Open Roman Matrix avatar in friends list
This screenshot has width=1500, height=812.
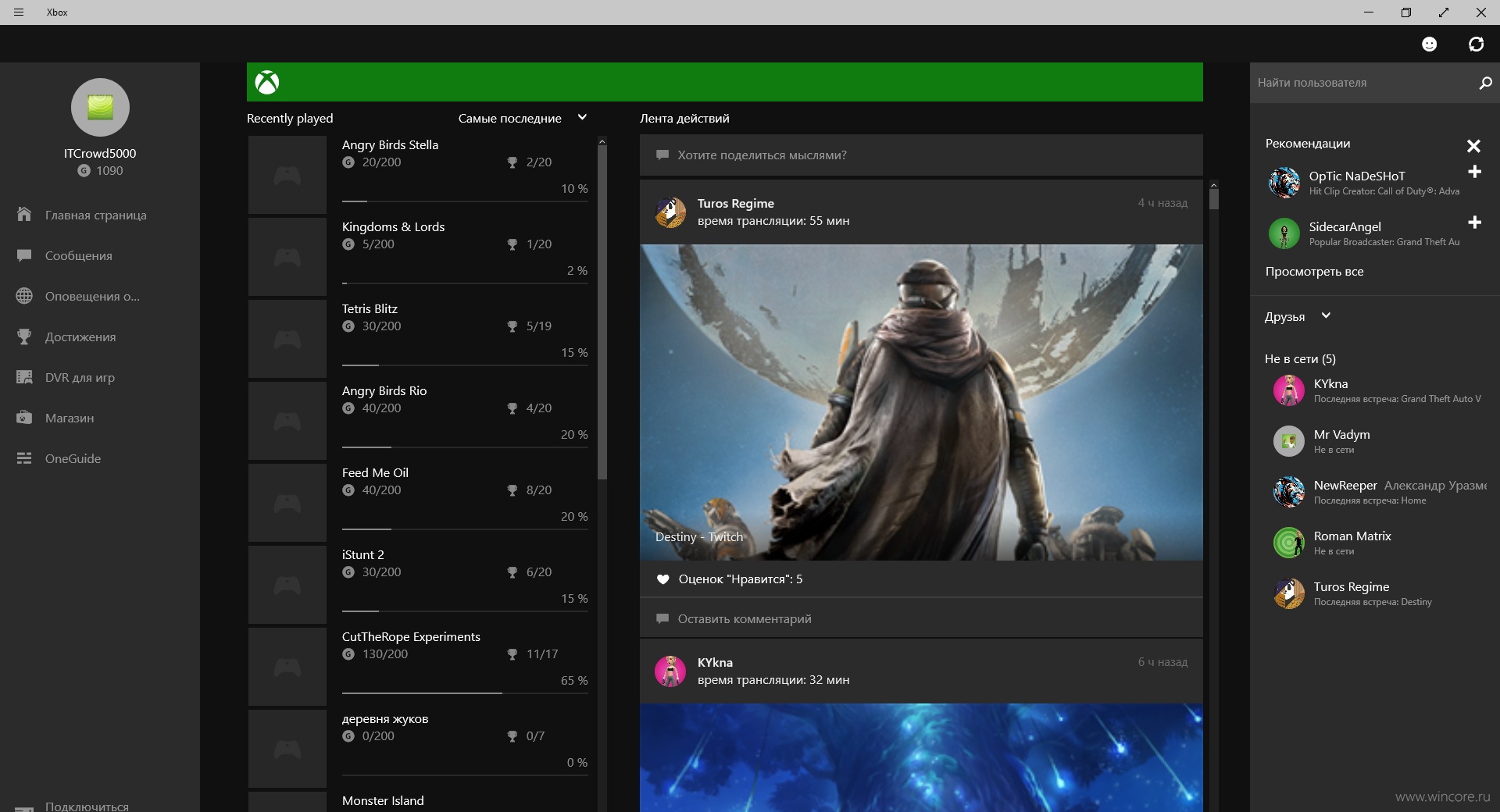[1289, 543]
